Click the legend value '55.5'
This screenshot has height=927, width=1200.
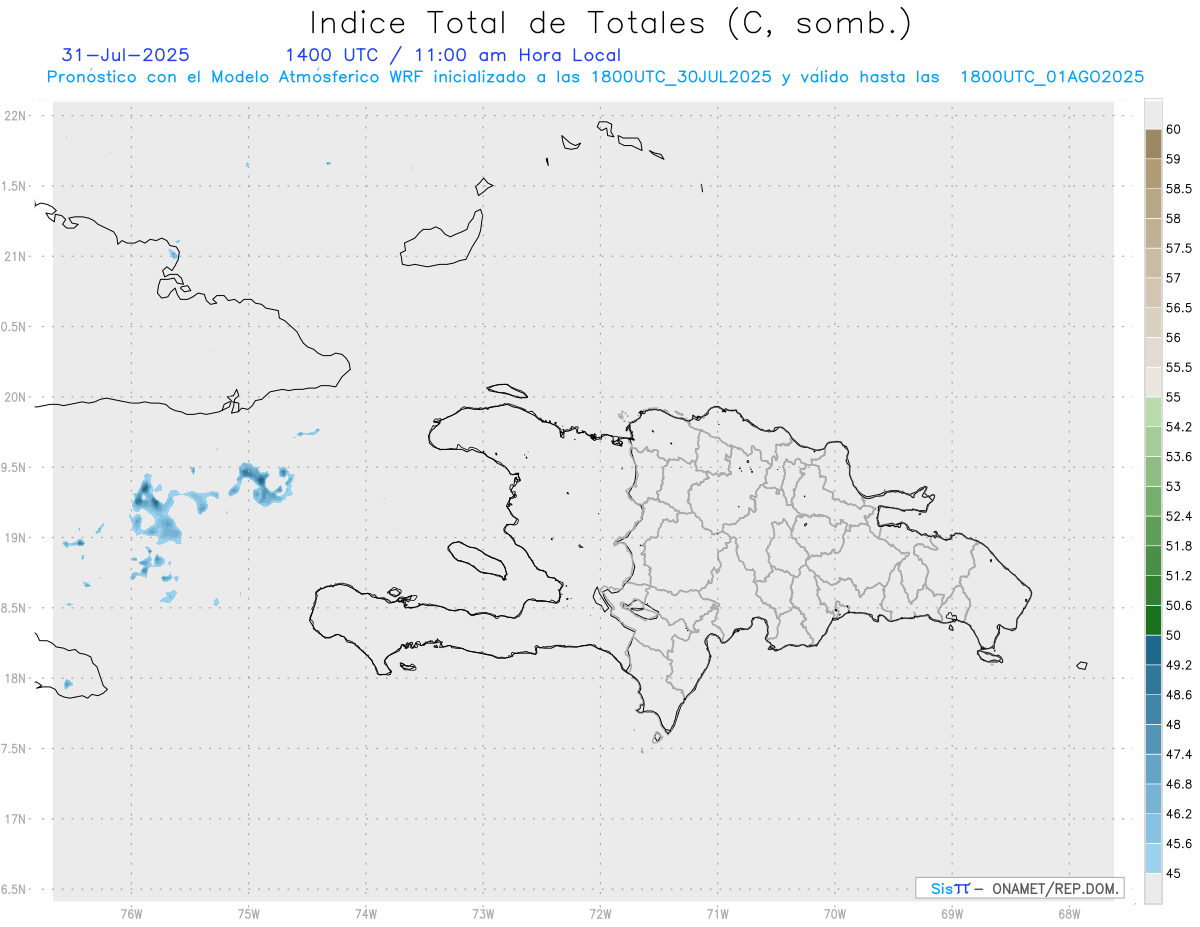1179,367
